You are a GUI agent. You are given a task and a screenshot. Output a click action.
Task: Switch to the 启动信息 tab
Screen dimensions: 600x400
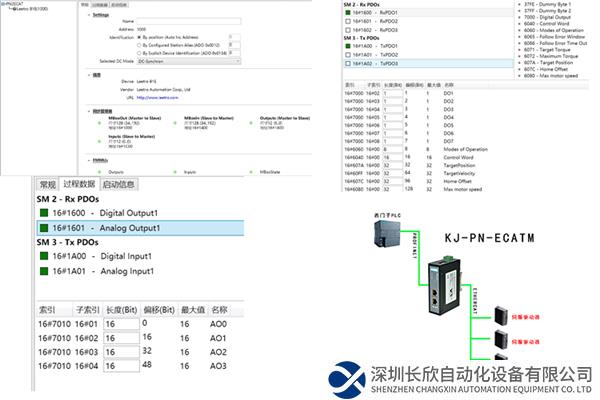click(118, 184)
